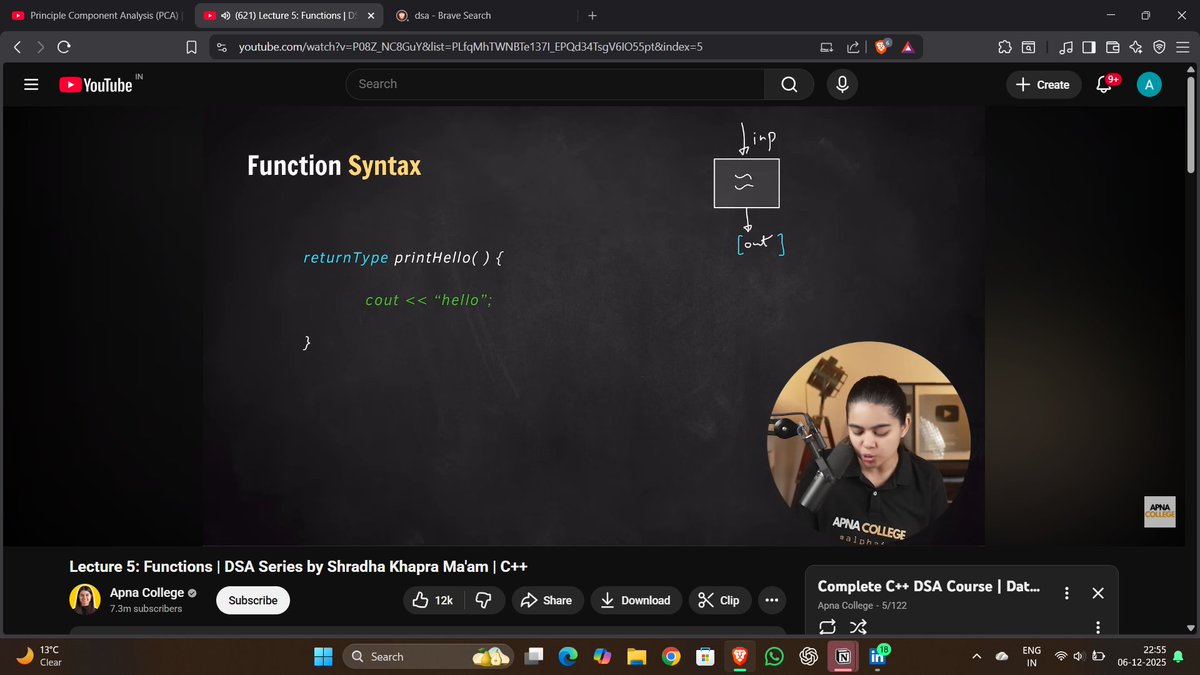This screenshot has width=1200, height=675.
Task: Click the Apna College watermark in video
Action: 1160,511
